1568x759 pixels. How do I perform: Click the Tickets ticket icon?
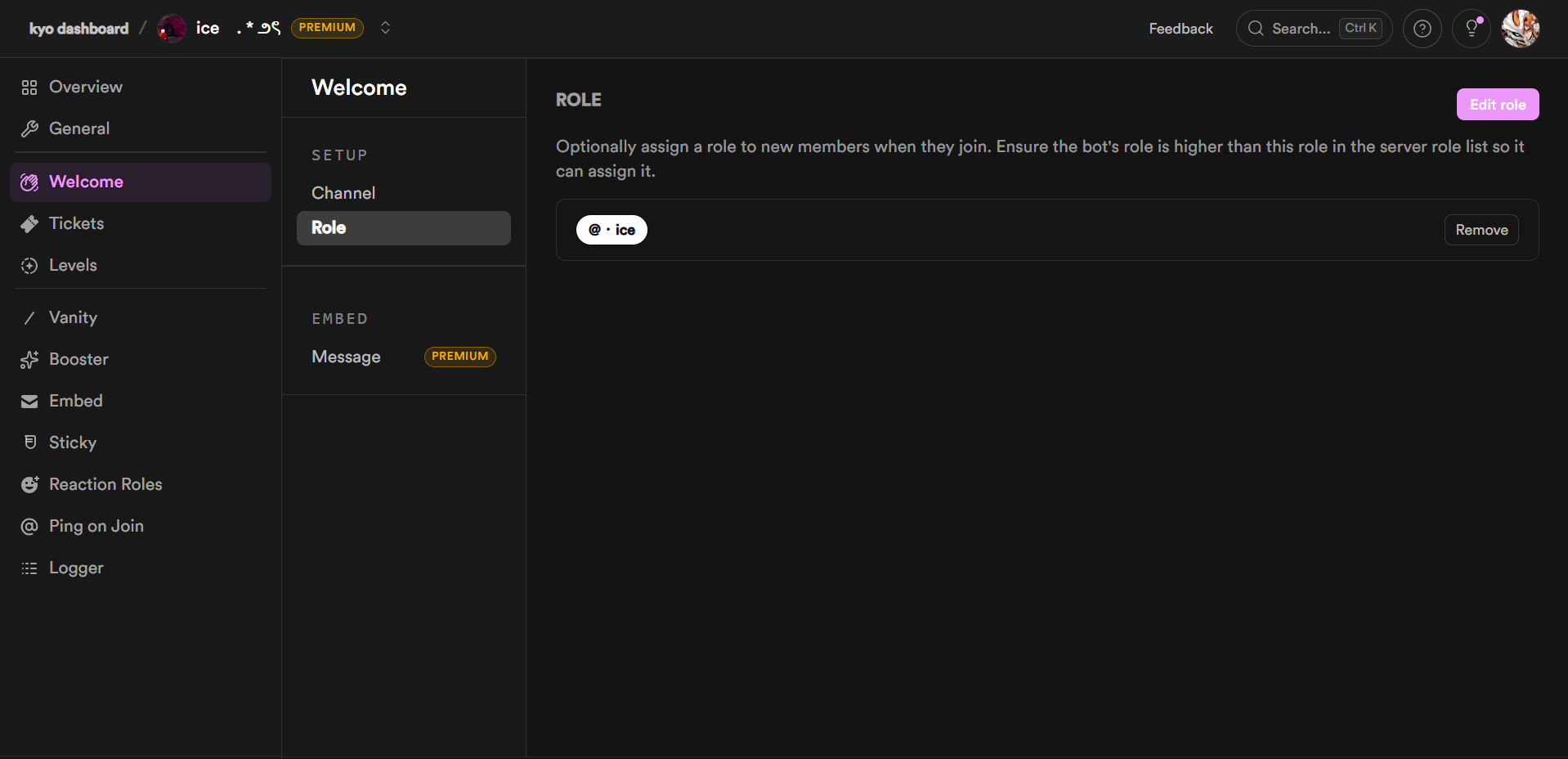click(29, 224)
